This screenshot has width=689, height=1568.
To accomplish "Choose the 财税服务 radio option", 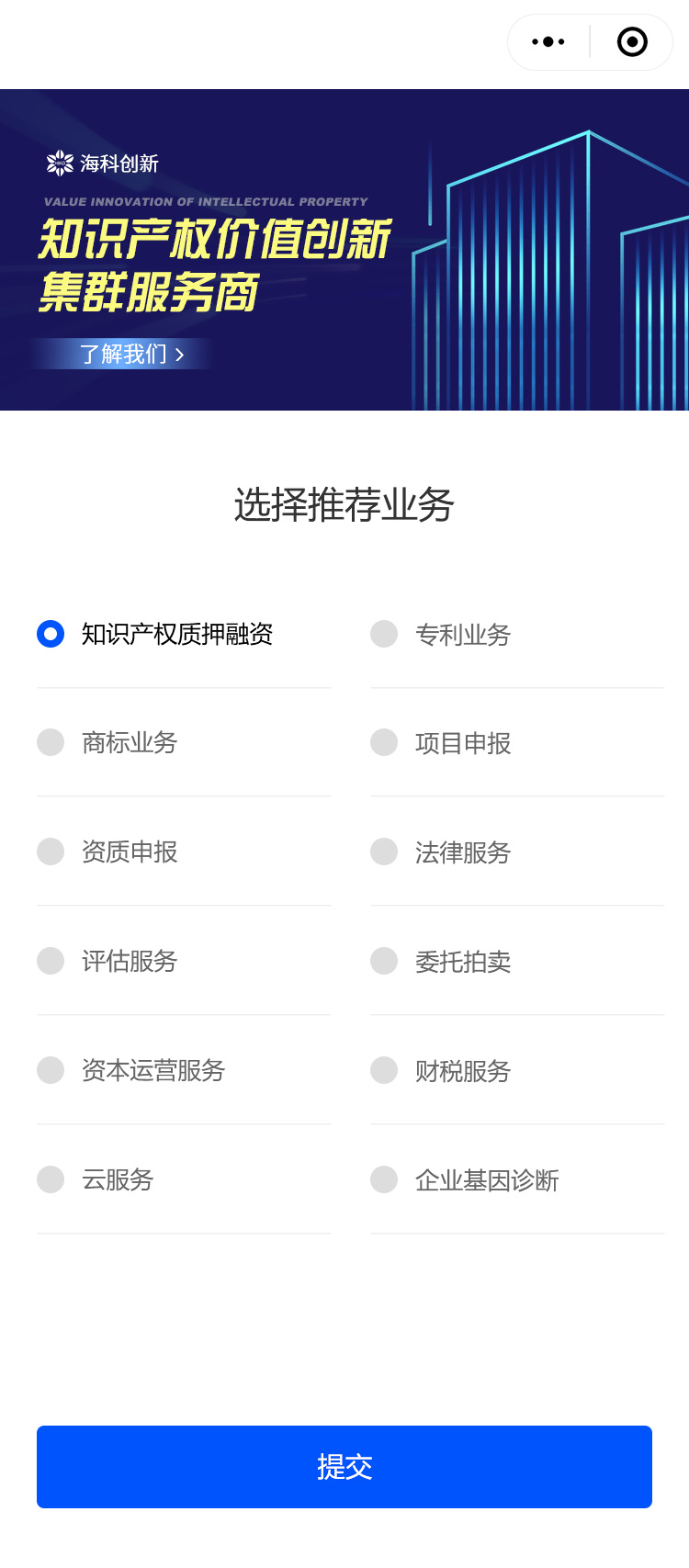I will pyautogui.click(x=384, y=1070).
